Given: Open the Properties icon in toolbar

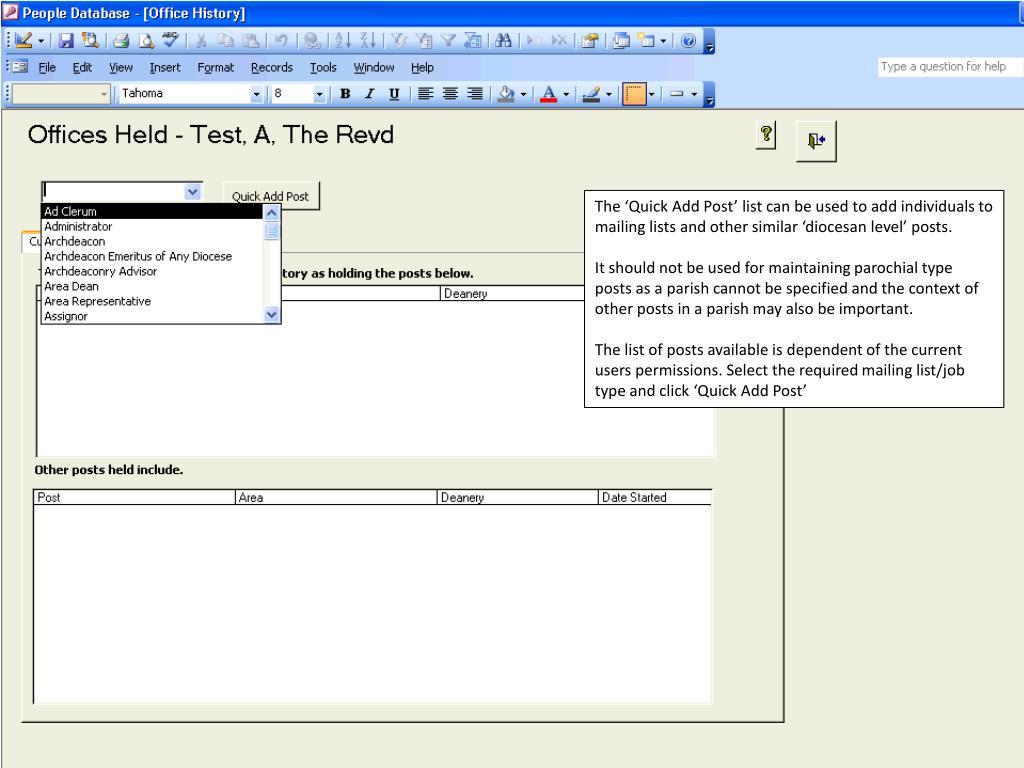Looking at the screenshot, I should click(590, 40).
